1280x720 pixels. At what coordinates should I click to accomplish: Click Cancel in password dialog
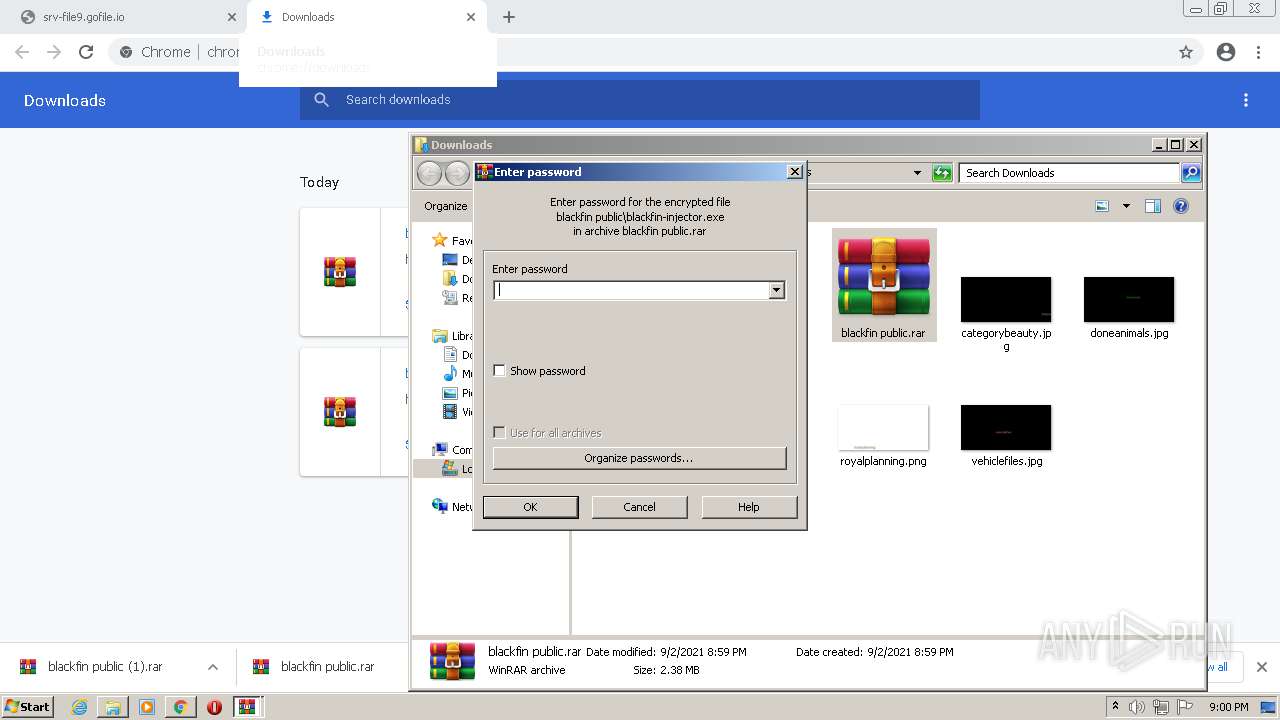(639, 507)
